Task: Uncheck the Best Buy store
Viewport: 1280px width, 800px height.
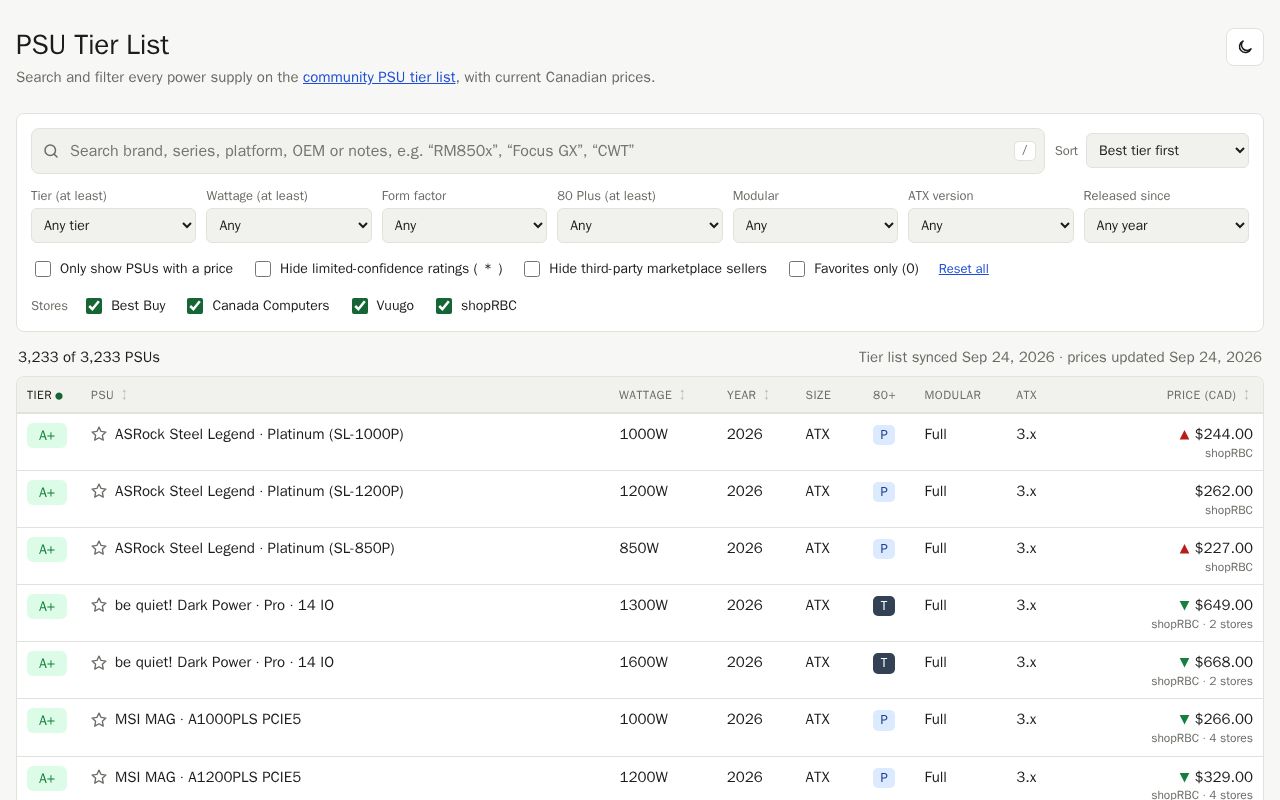Action: point(94,306)
